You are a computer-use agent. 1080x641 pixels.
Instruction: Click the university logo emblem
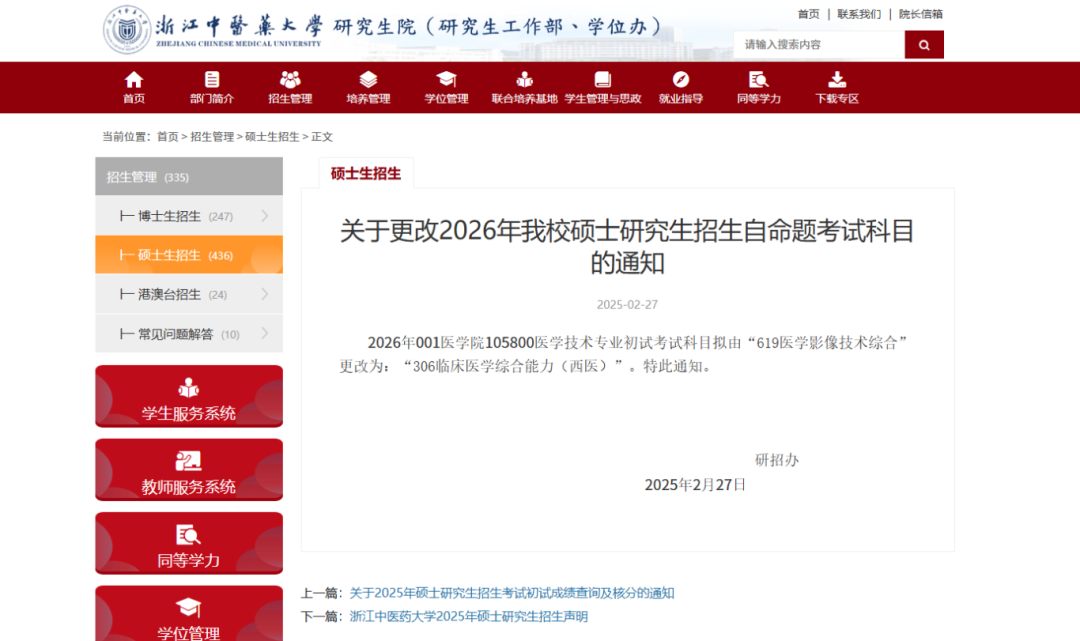tap(127, 30)
